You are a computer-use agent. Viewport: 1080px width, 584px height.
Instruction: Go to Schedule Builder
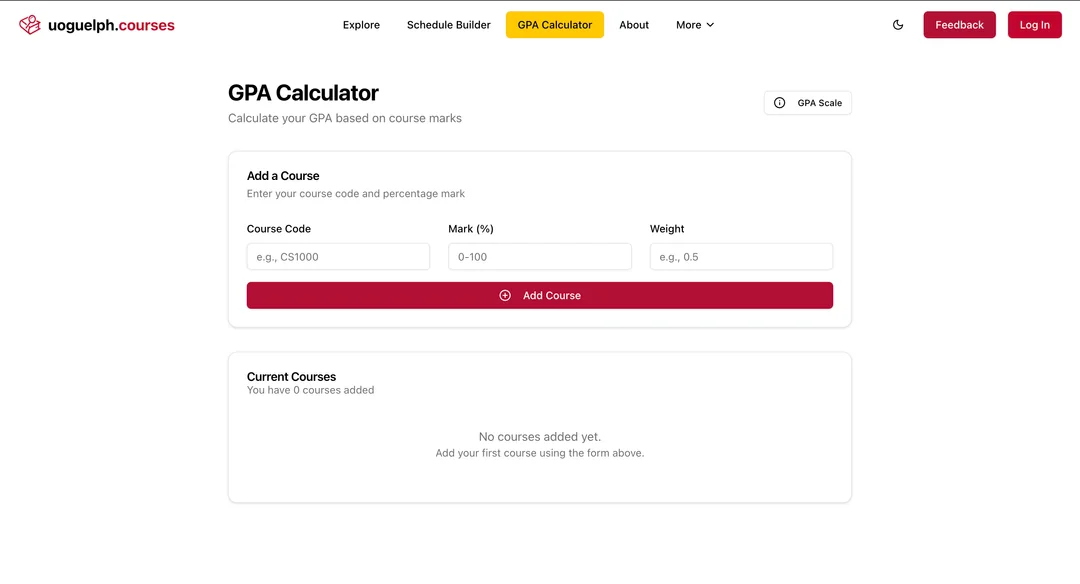click(448, 25)
